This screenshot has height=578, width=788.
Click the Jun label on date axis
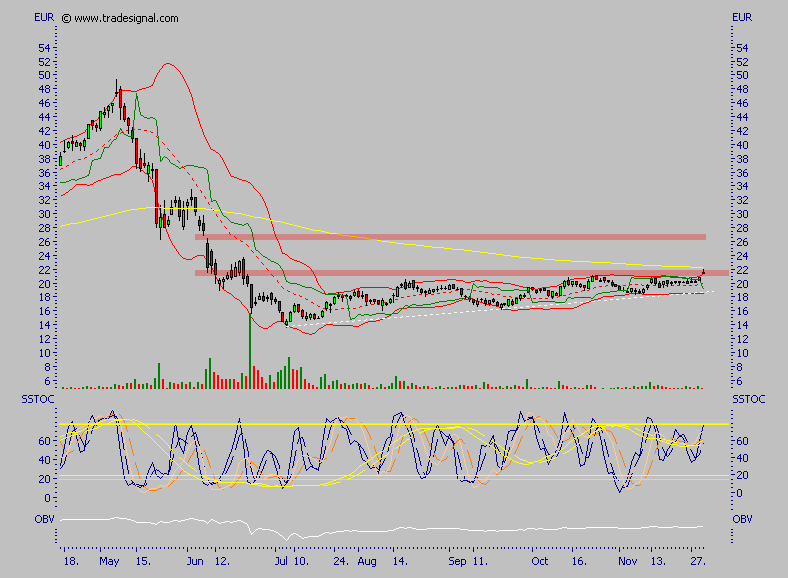[x=194, y=562]
